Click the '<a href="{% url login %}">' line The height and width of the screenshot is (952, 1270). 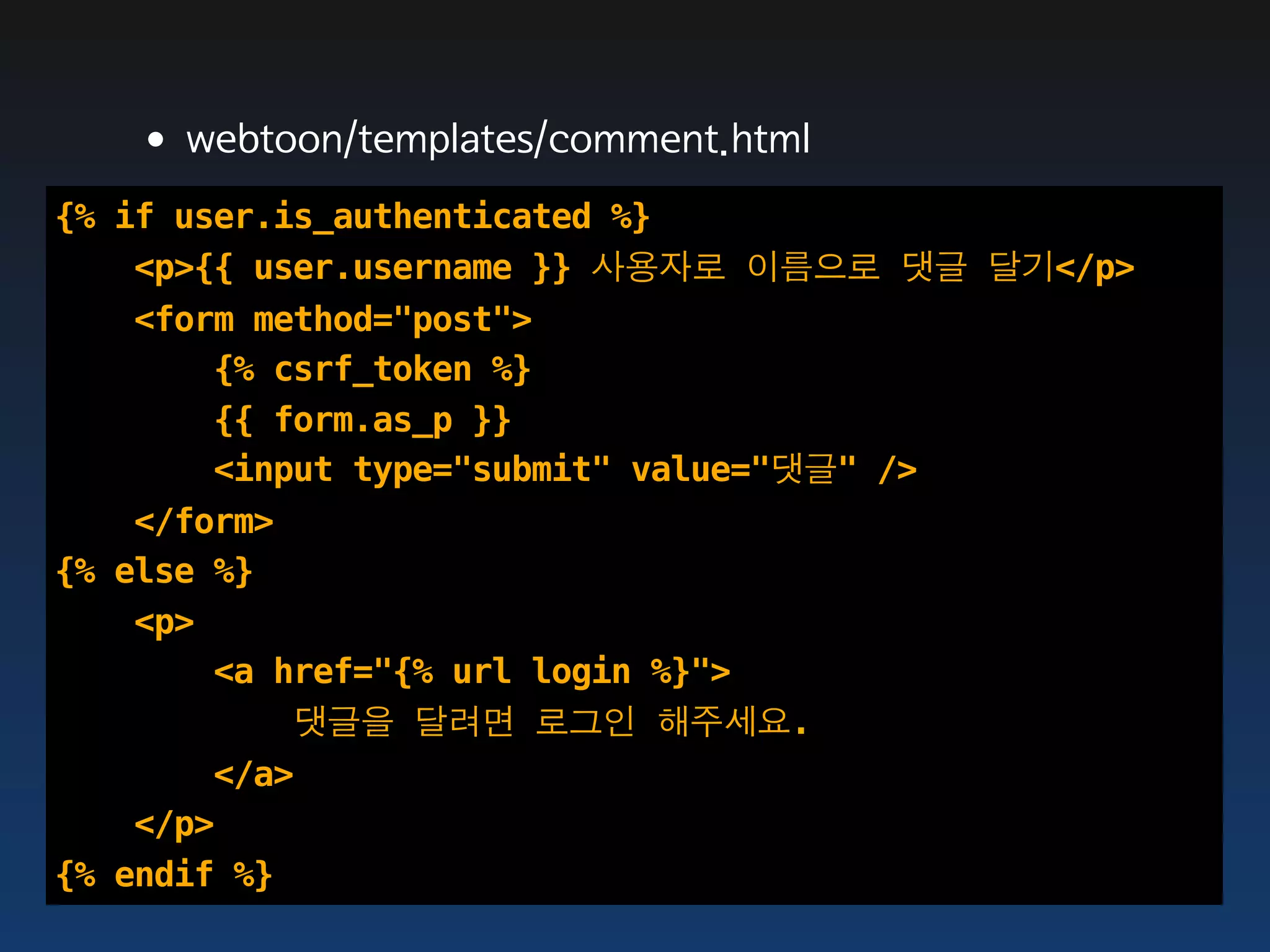coord(472,672)
